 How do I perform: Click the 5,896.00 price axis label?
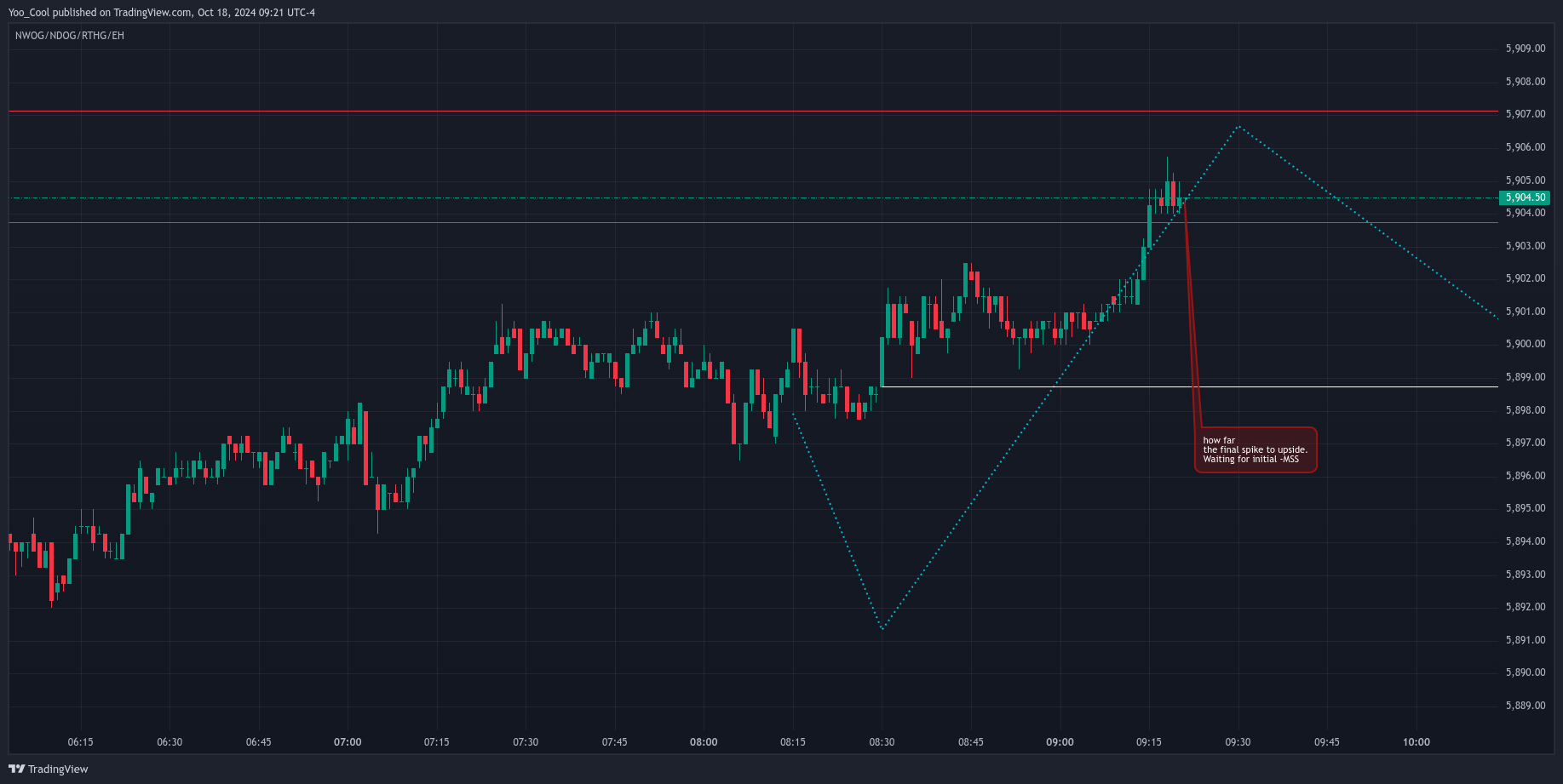(1526, 476)
